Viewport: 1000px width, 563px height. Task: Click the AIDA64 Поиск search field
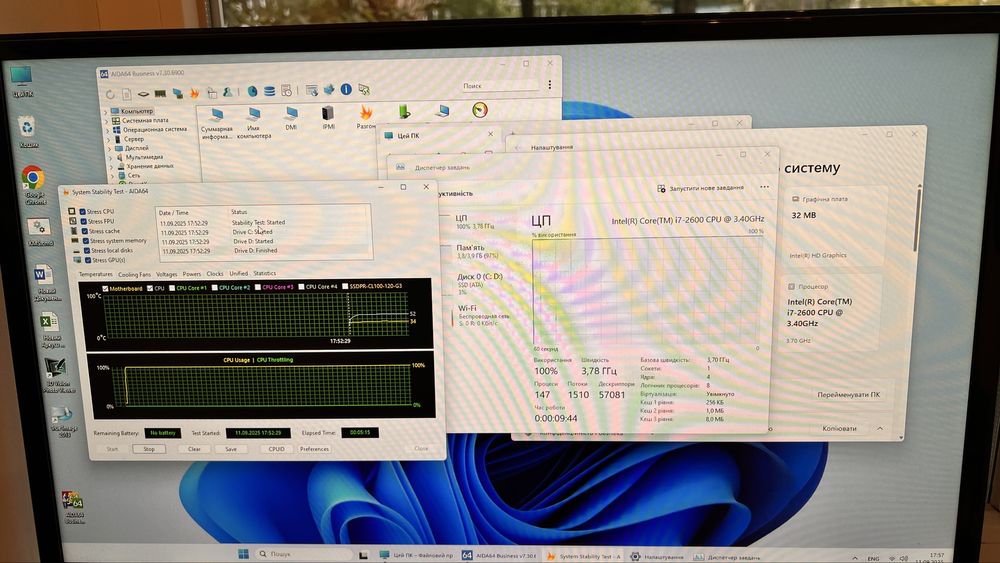501,85
